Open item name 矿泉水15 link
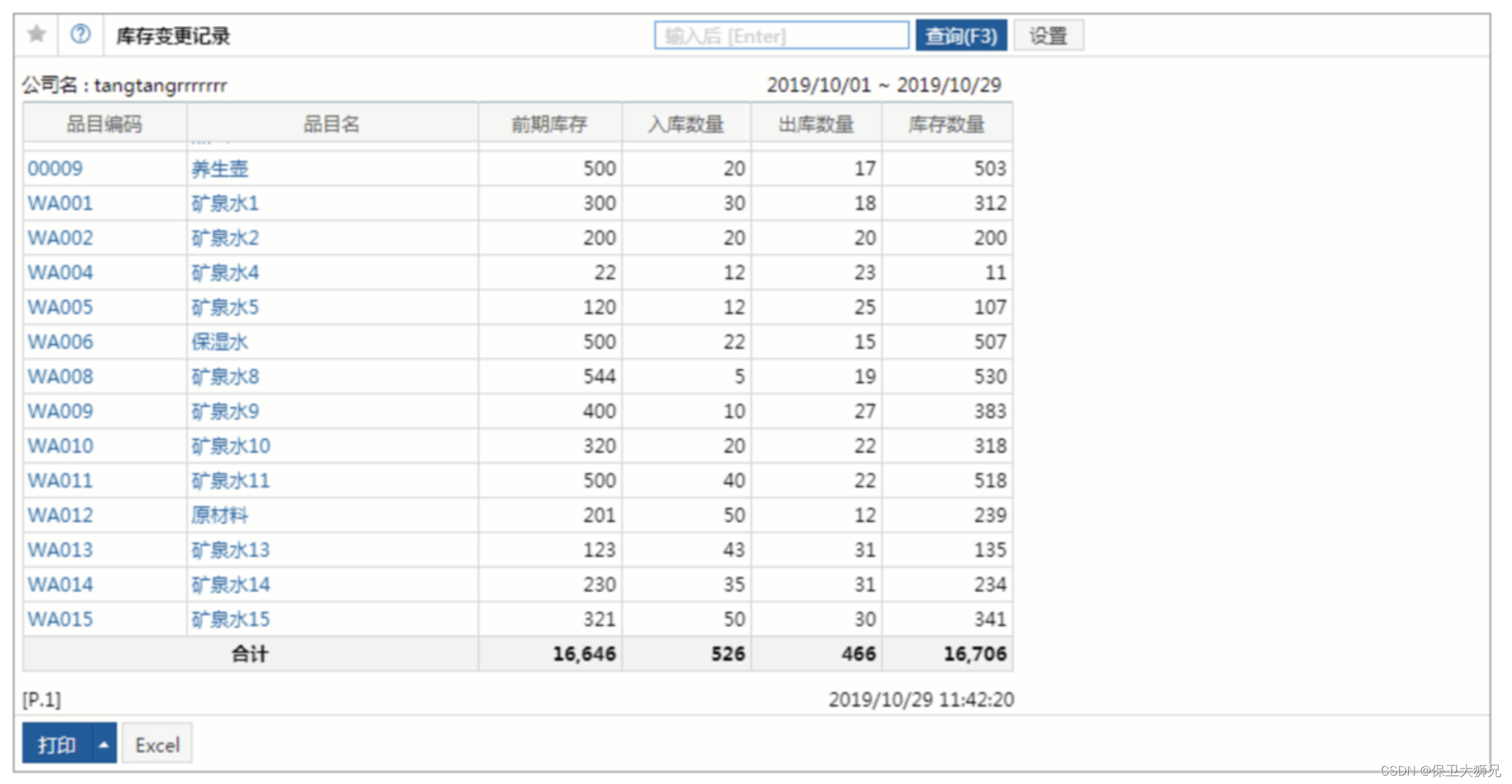 (x=231, y=620)
